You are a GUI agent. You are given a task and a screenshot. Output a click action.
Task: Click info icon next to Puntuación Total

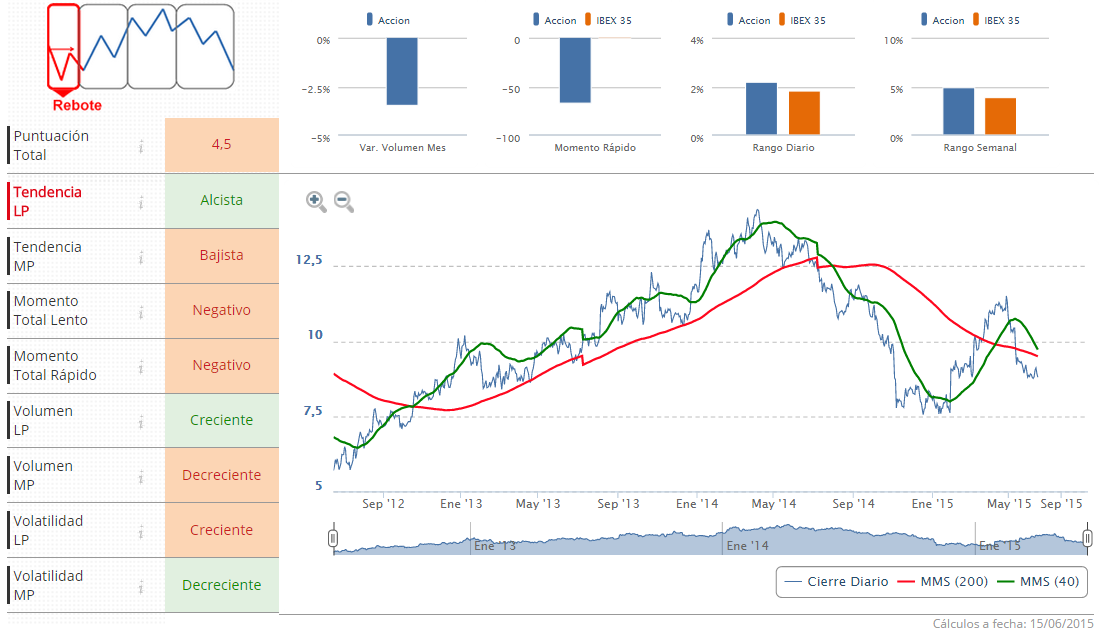[x=142, y=146]
